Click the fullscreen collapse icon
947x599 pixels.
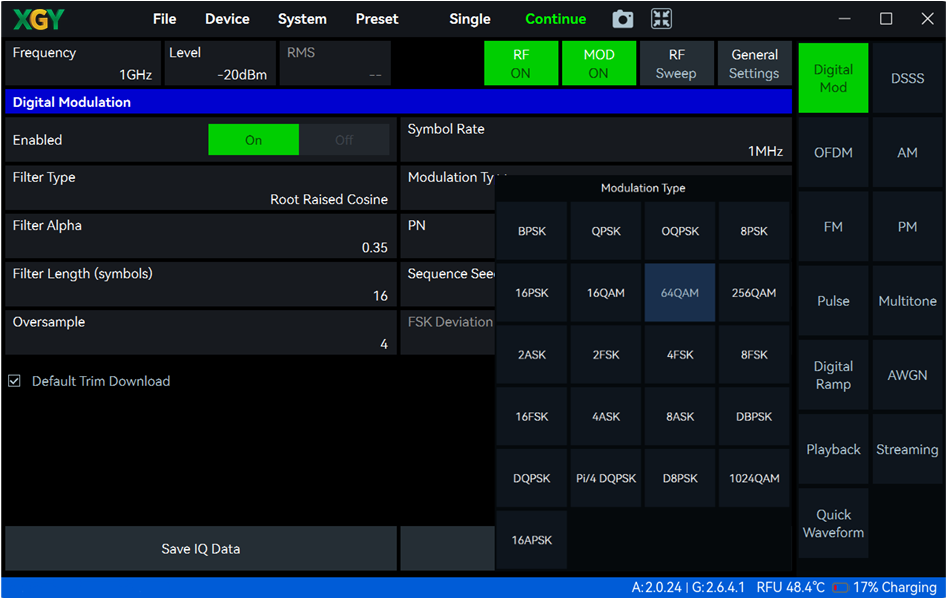point(661,19)
